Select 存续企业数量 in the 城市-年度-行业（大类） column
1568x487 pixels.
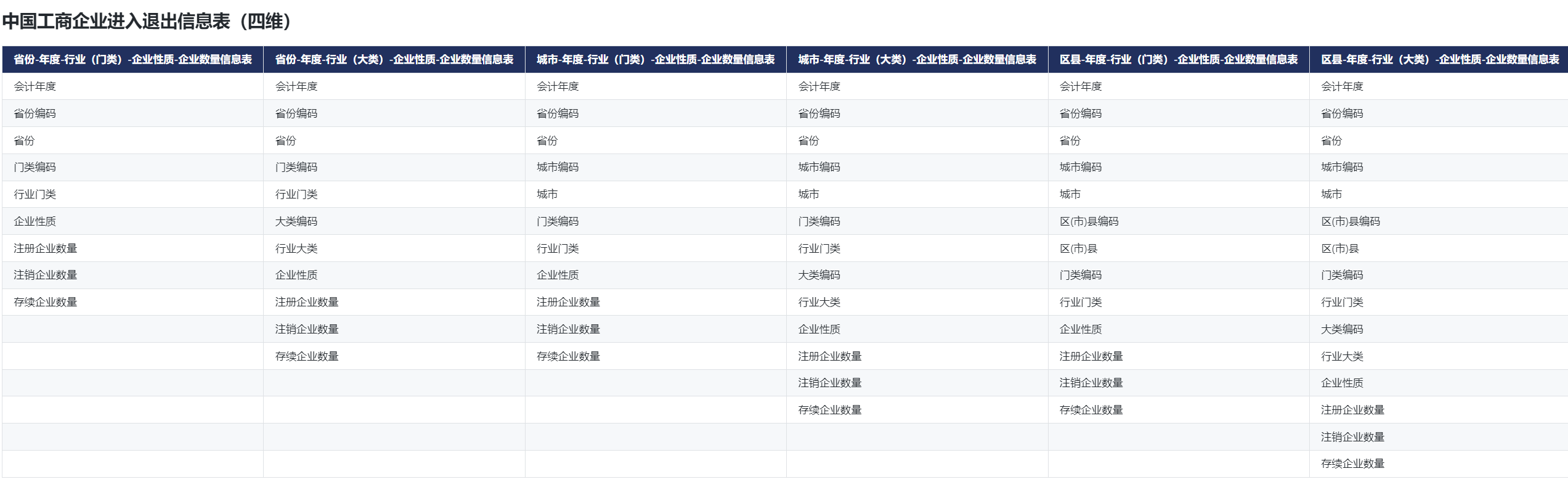[x=830, y=410]
